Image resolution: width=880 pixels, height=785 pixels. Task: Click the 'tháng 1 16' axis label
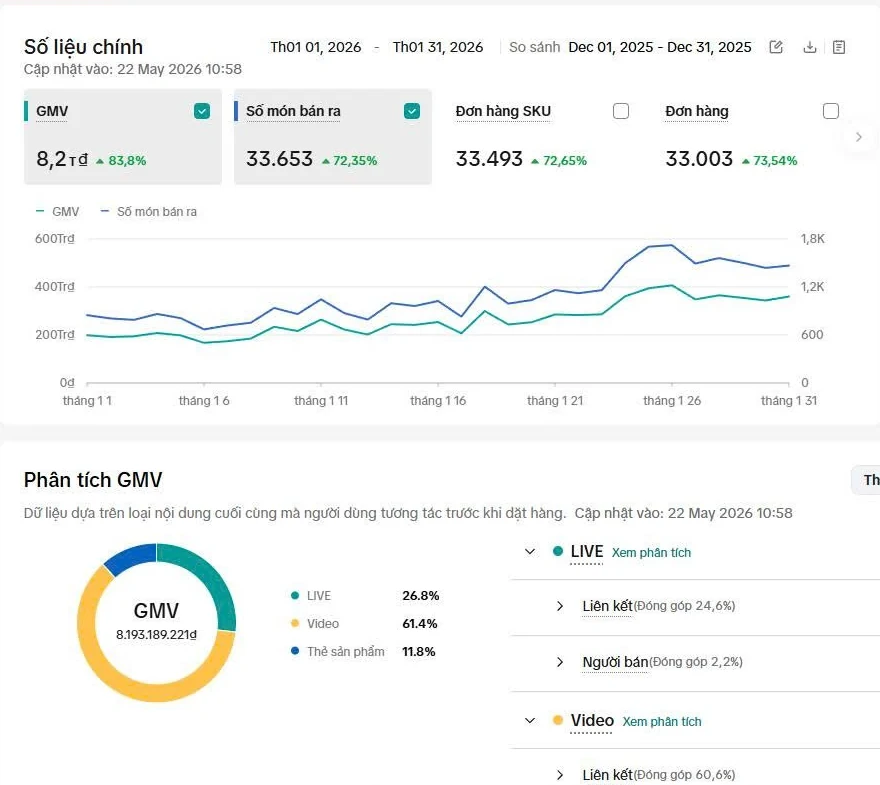tap(438, 401)
